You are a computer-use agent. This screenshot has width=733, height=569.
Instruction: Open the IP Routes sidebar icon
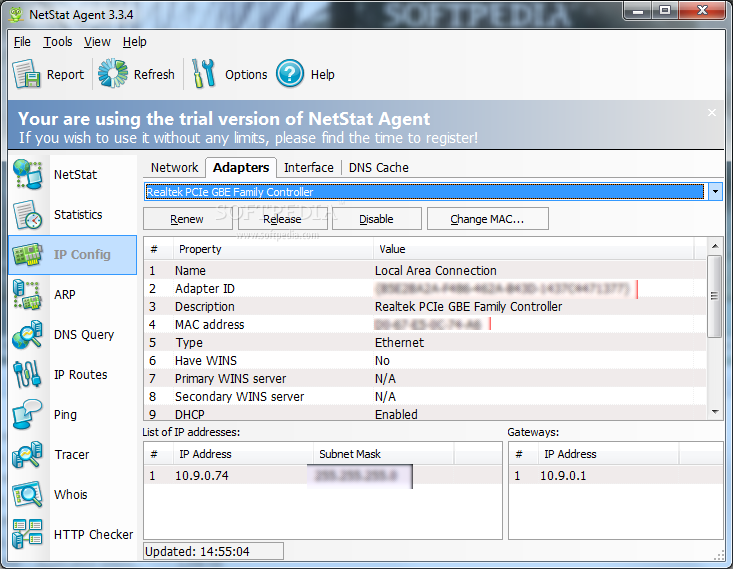click(28, 375)
